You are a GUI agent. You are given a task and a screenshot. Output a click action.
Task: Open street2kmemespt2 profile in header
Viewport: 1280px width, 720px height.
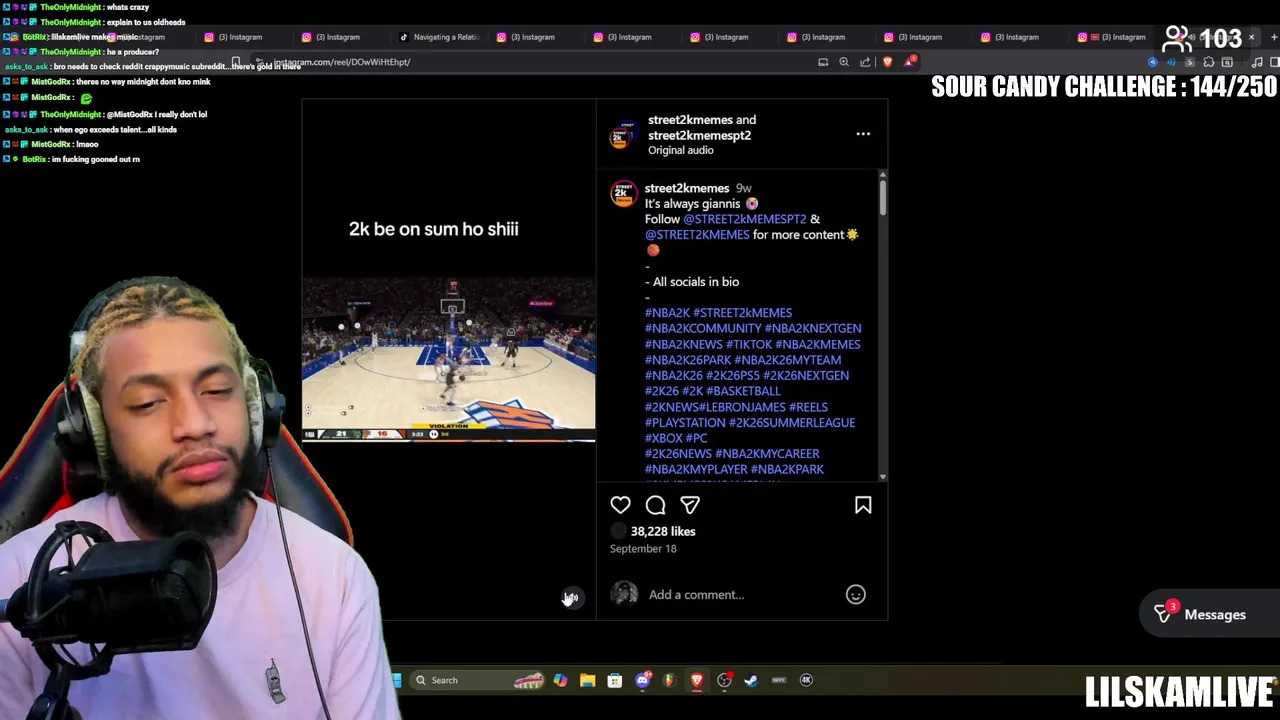click(699, 135)
